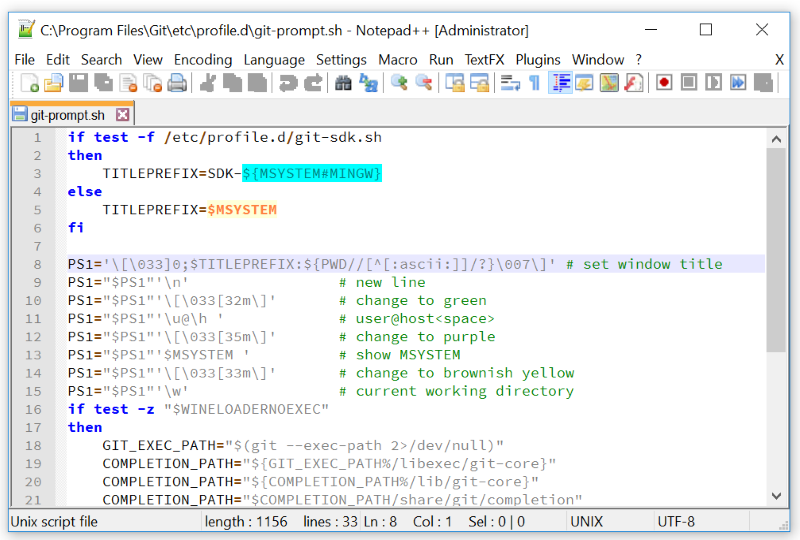Click the Zoom In magnifier icon
The height and width of the screenshot is (540, 800).
(x=399, y=83)
